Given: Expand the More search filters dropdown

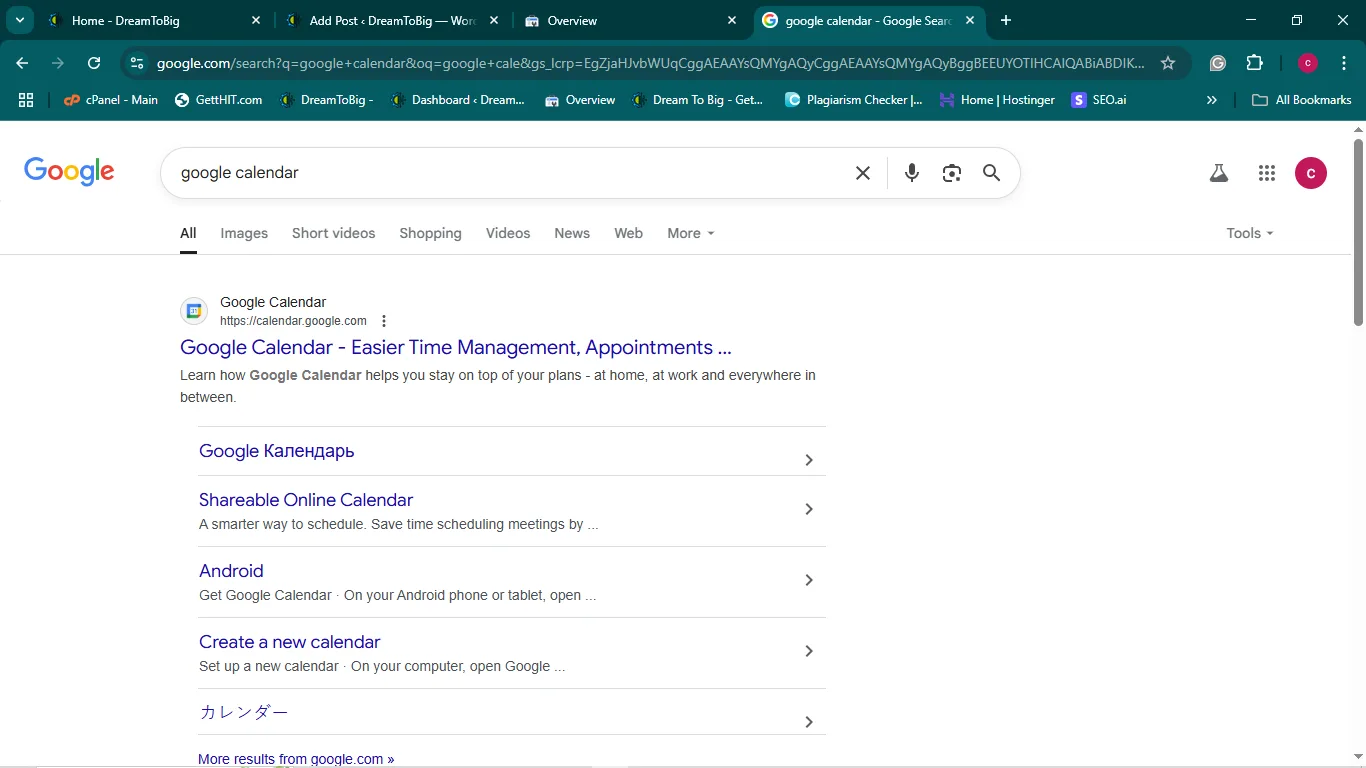Looking at the screenshot, I should point(691,233).
